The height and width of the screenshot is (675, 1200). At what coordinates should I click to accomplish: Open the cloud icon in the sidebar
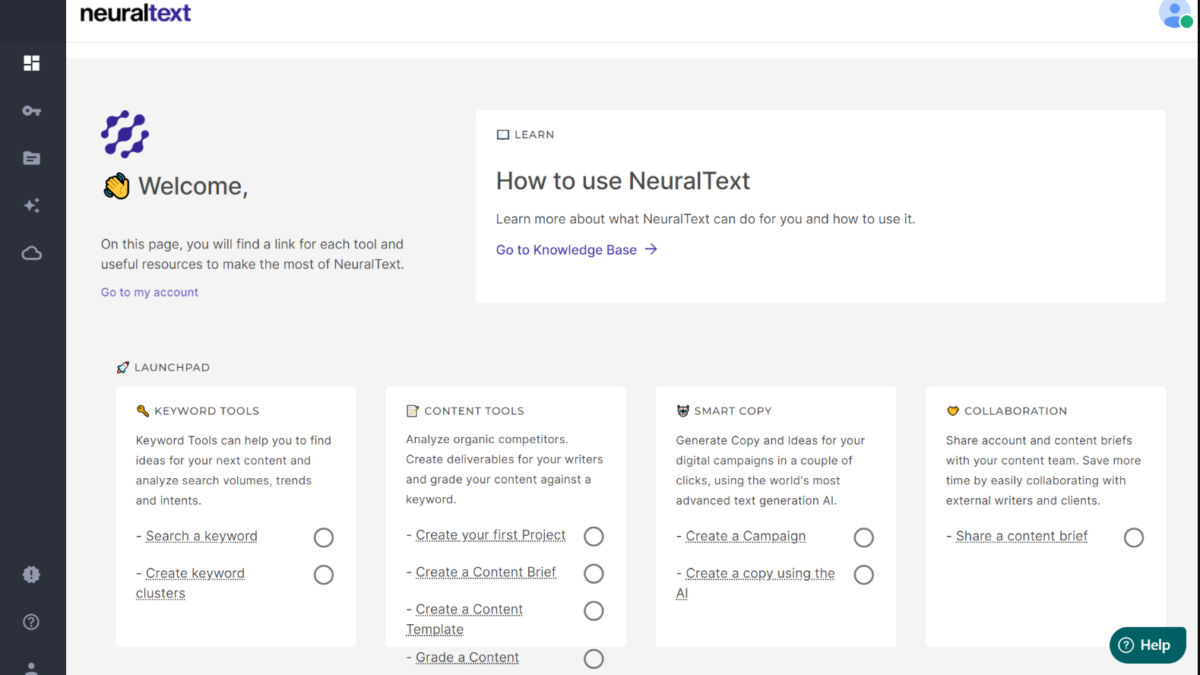tap(32, 254)
